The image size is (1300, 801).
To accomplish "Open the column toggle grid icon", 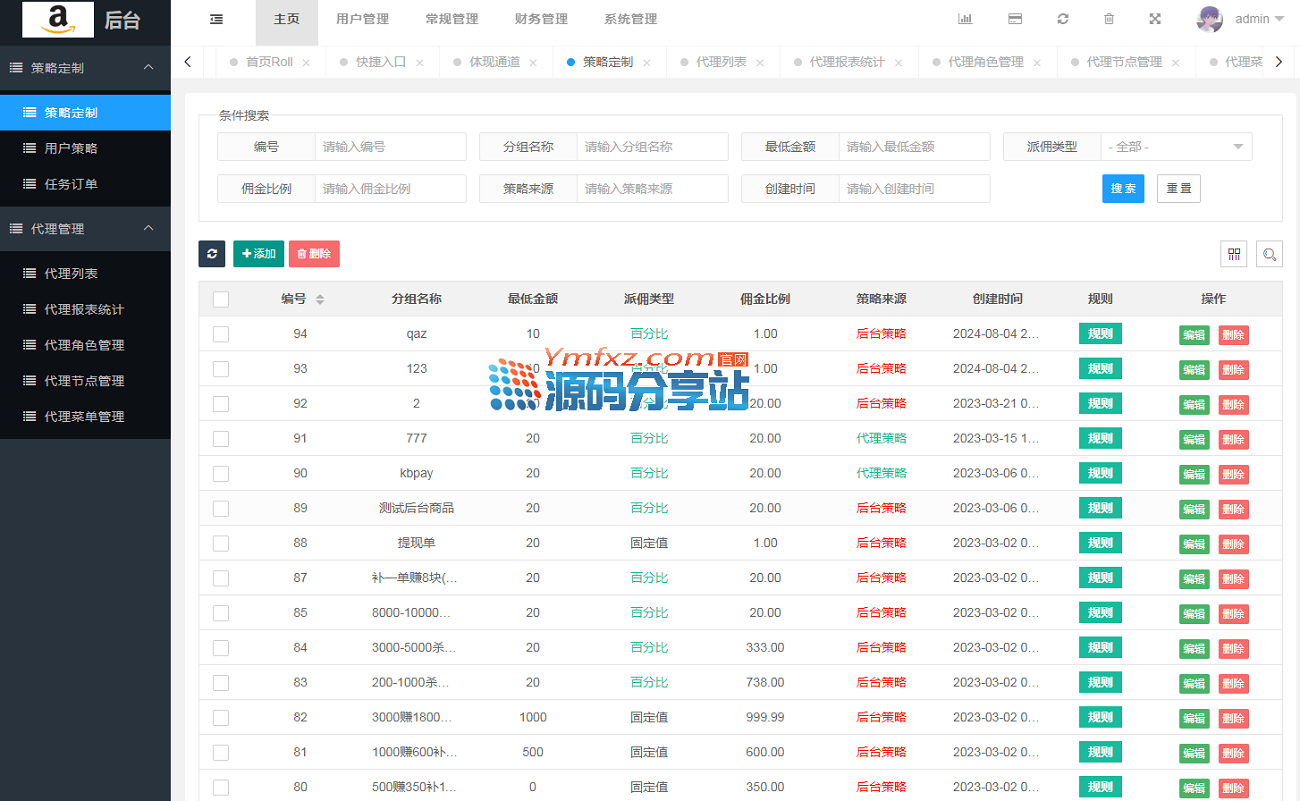I will (x=1234, y=254).
